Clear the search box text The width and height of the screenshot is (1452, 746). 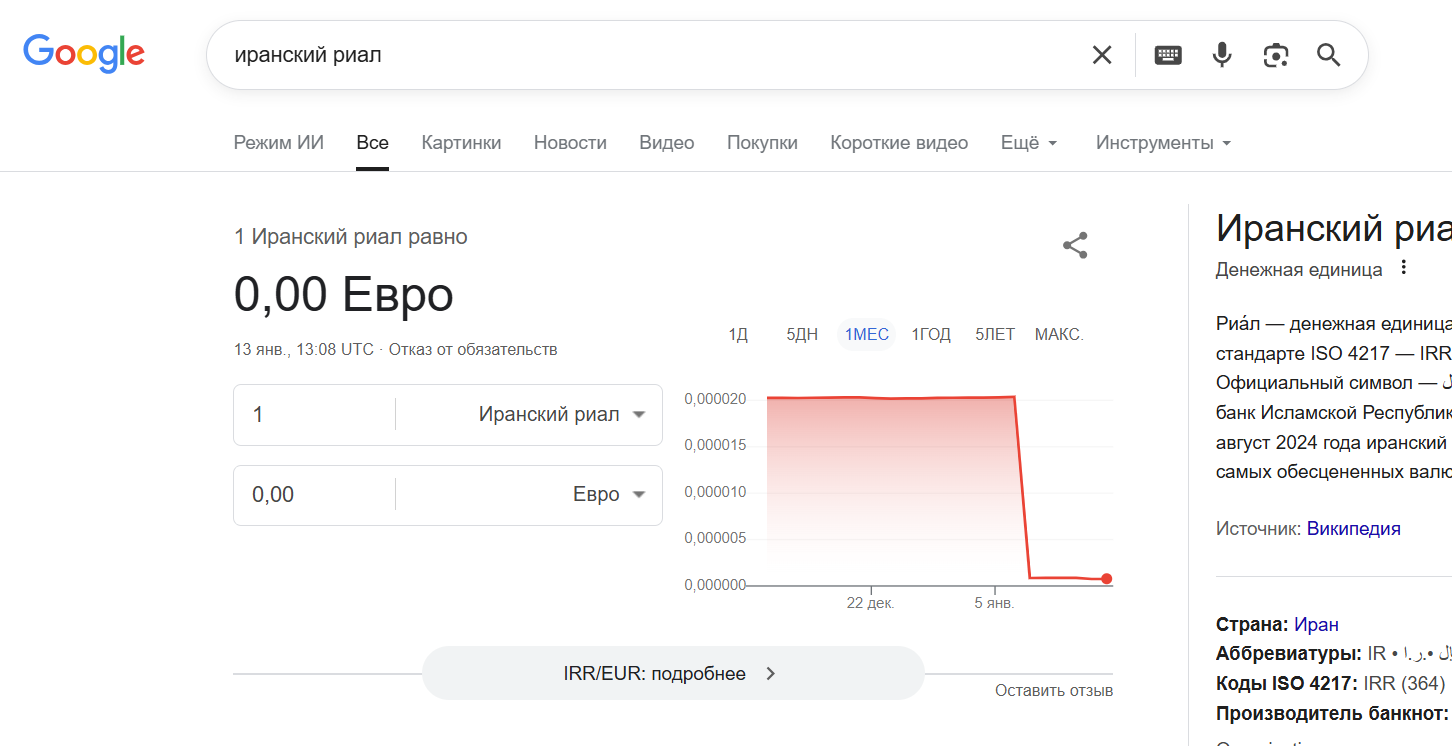[1101, 55]
